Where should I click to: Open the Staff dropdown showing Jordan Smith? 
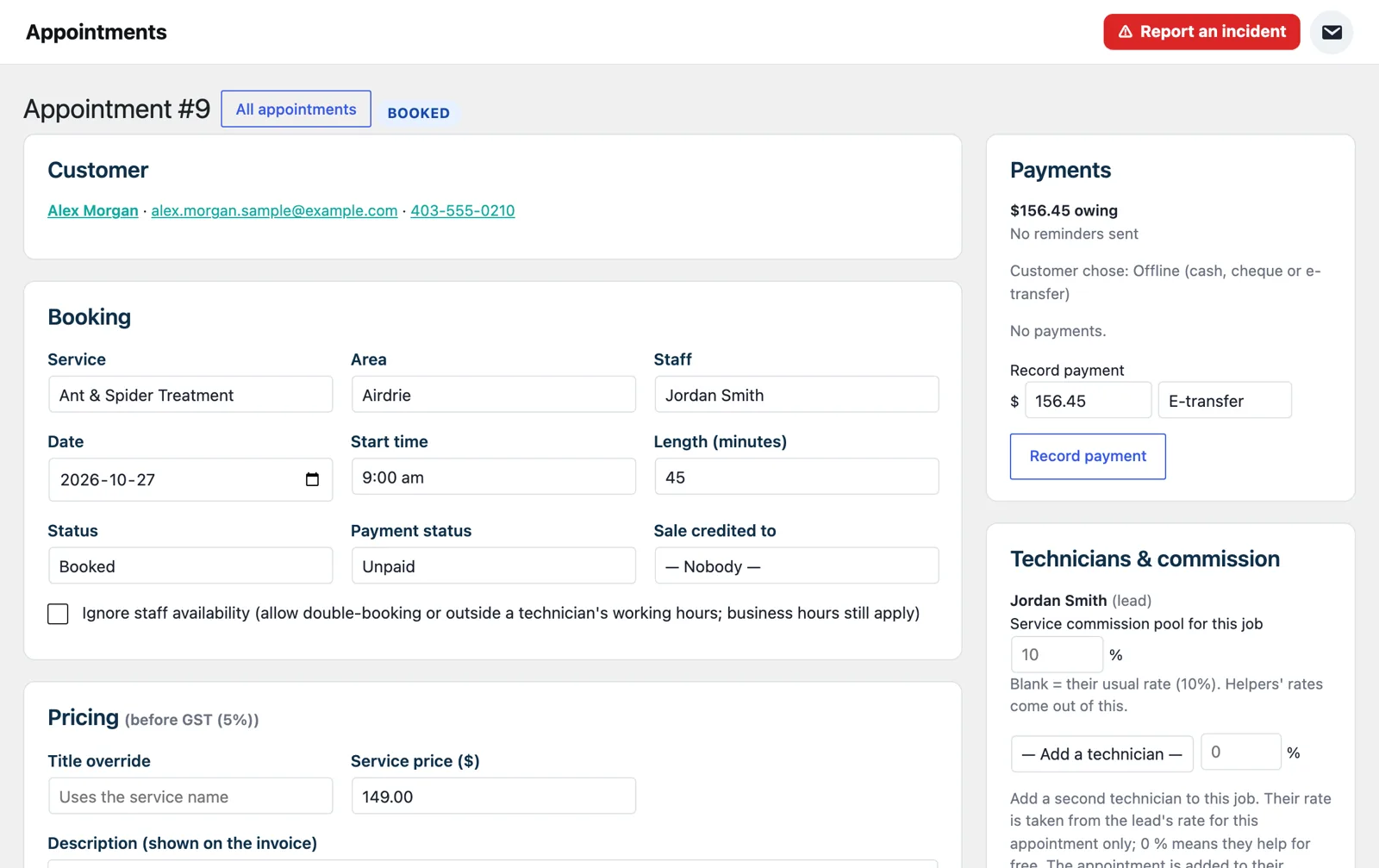796,395
